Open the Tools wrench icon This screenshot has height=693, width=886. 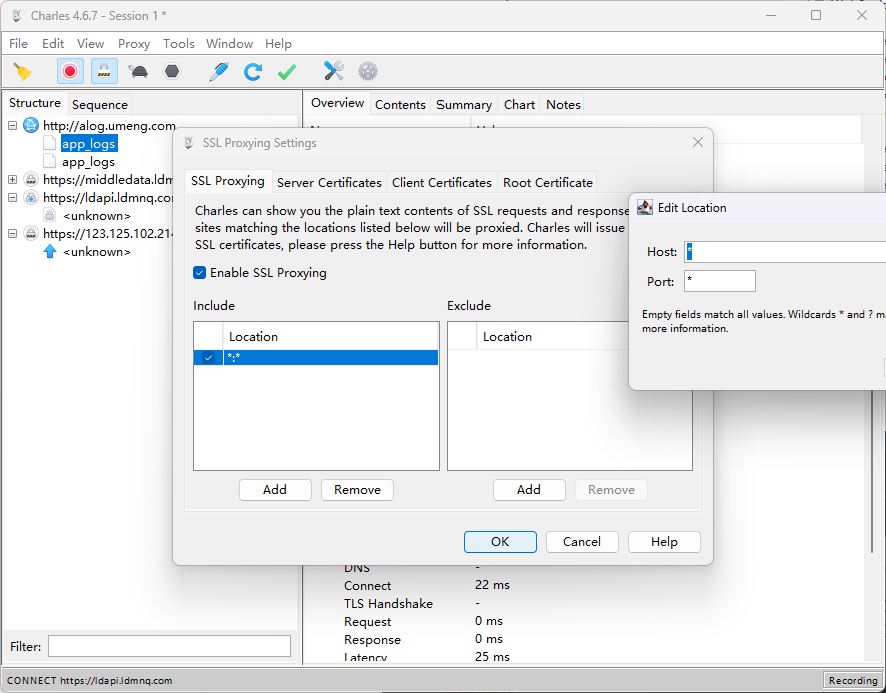[x=333, y=71]
